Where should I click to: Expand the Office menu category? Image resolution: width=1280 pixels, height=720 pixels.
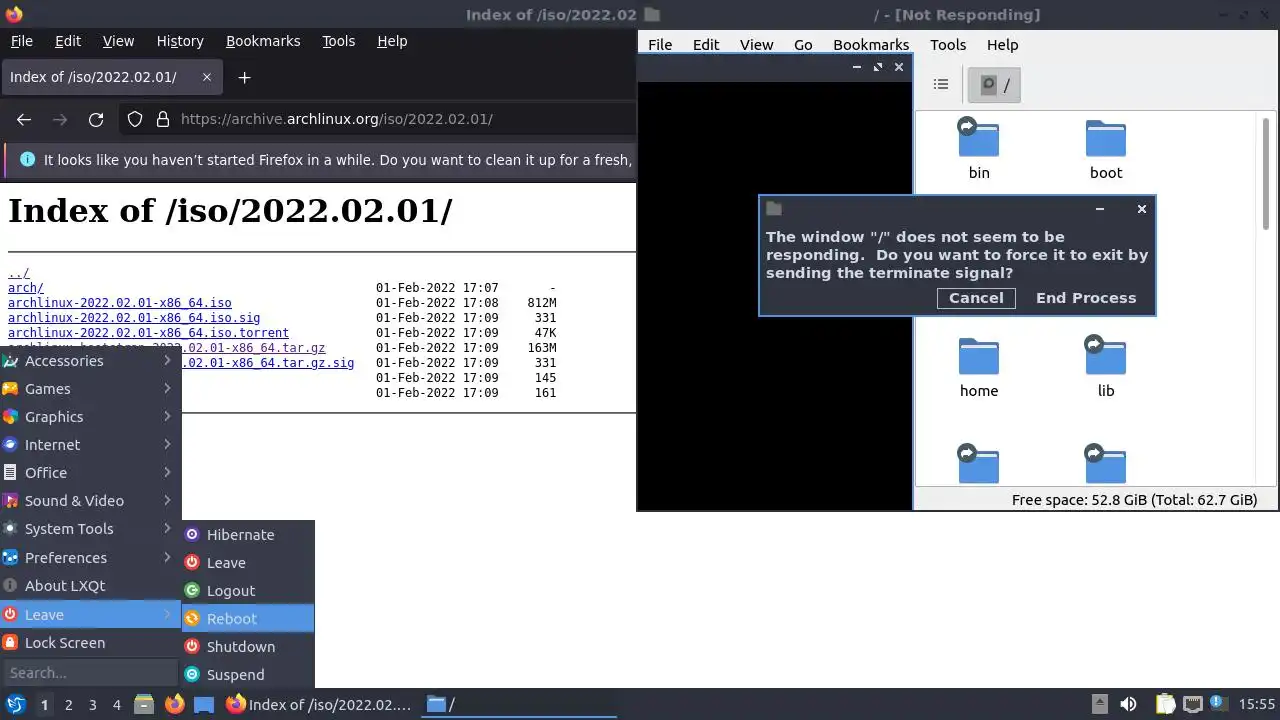[90, 473]
